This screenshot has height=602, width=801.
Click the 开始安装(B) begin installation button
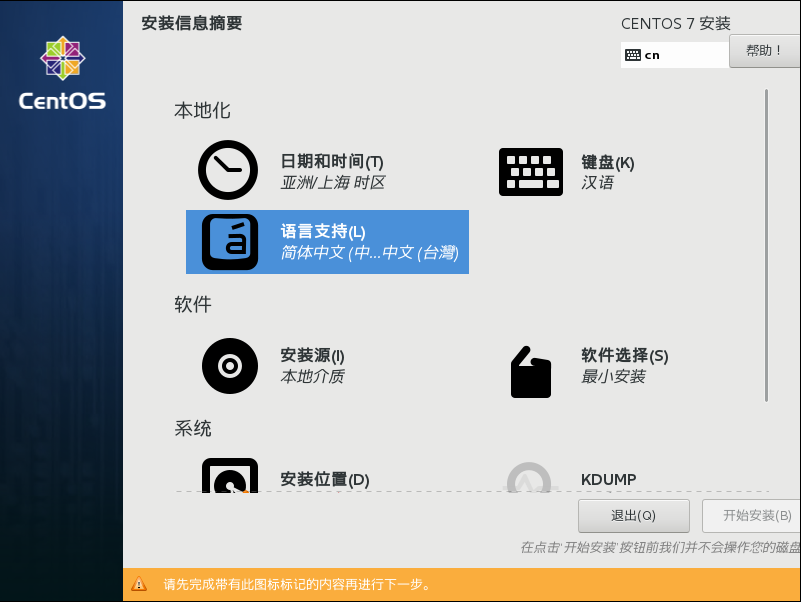click(751, 516)
